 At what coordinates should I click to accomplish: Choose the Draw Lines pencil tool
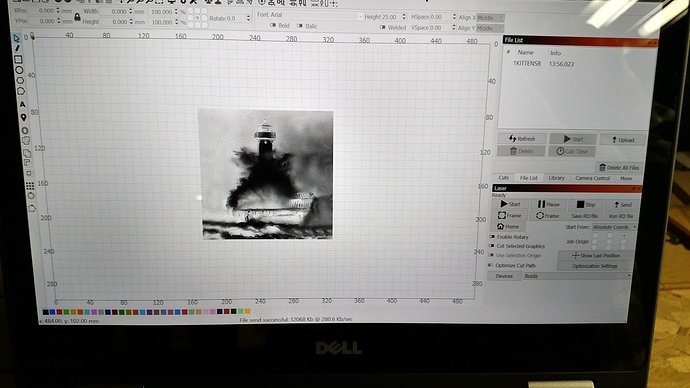(x=18, y=48)
